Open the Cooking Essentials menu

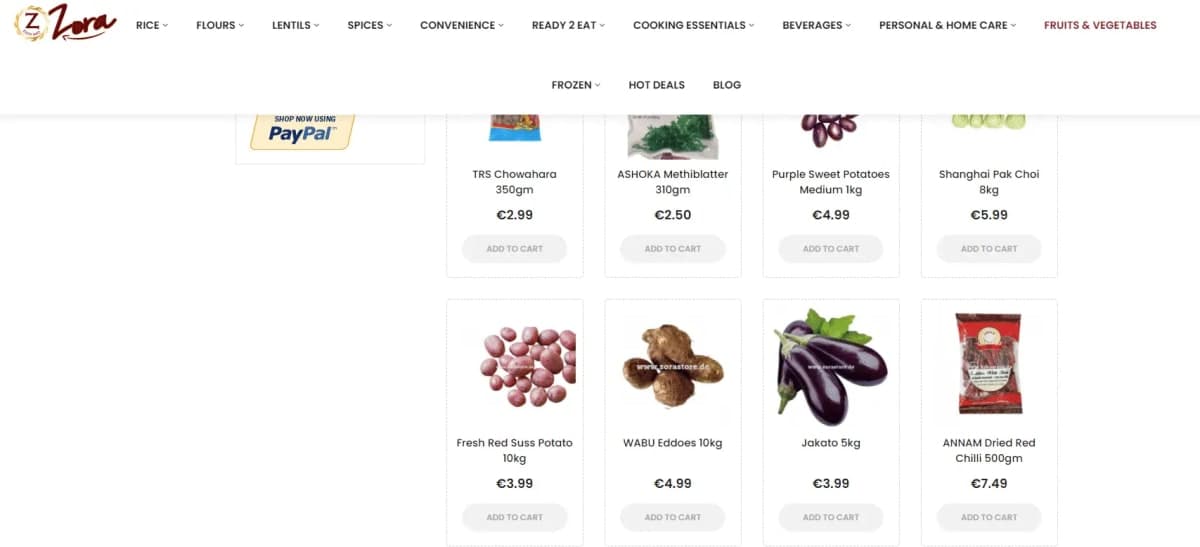693,25
